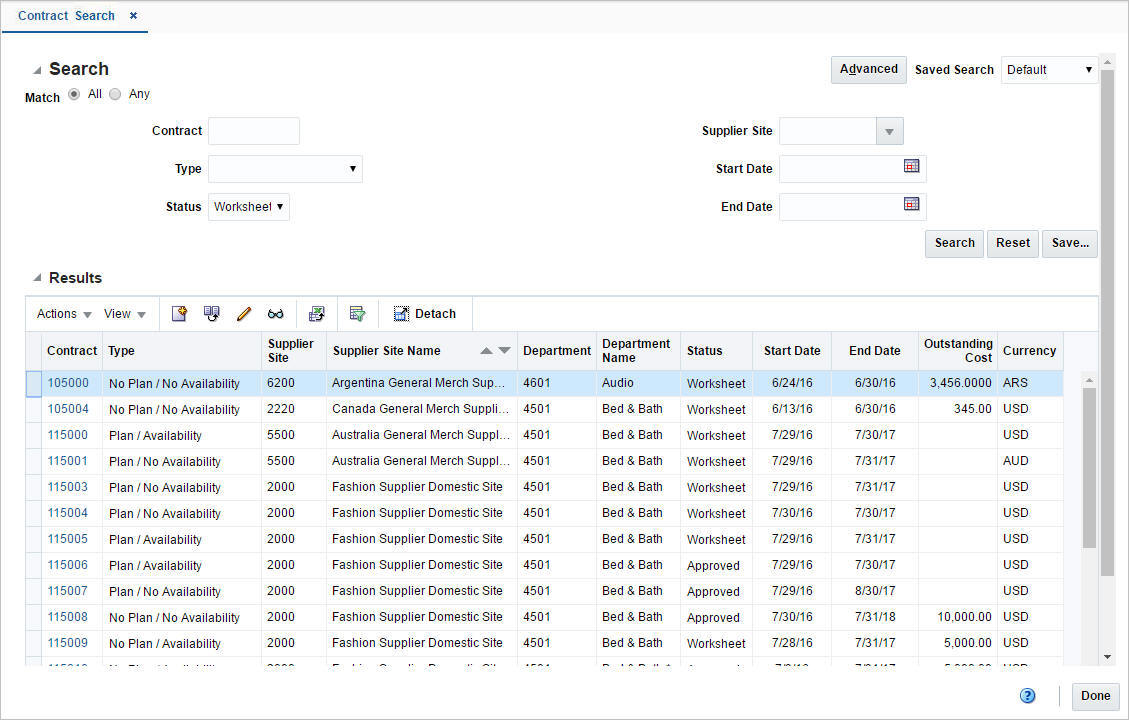This screenshot has width=1129, height=720.
Task: Toggle the Query by Example filter icon
Action: pos(358,313)
